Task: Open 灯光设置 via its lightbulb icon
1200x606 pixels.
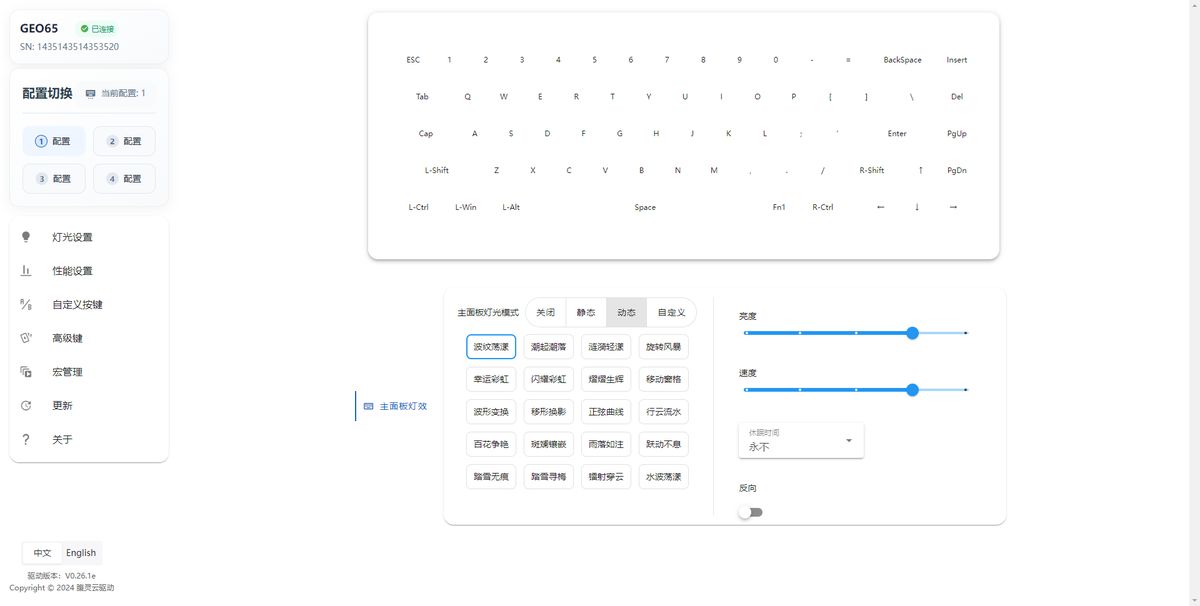Action: coord(26,237)
